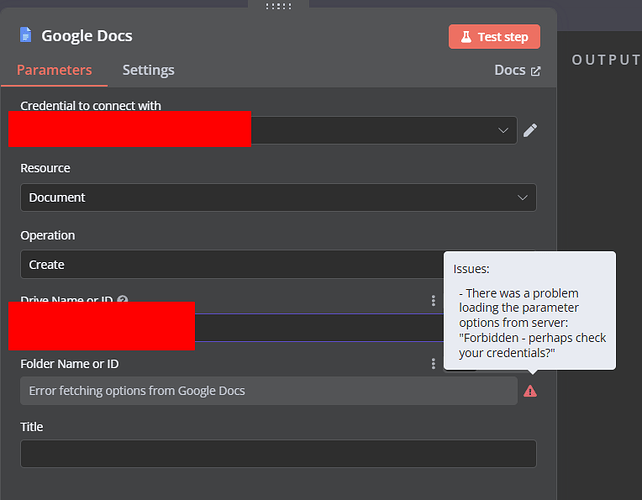Screen dimensions: 642x500
Task: Click the Operation label
Action: click(47, 235)
